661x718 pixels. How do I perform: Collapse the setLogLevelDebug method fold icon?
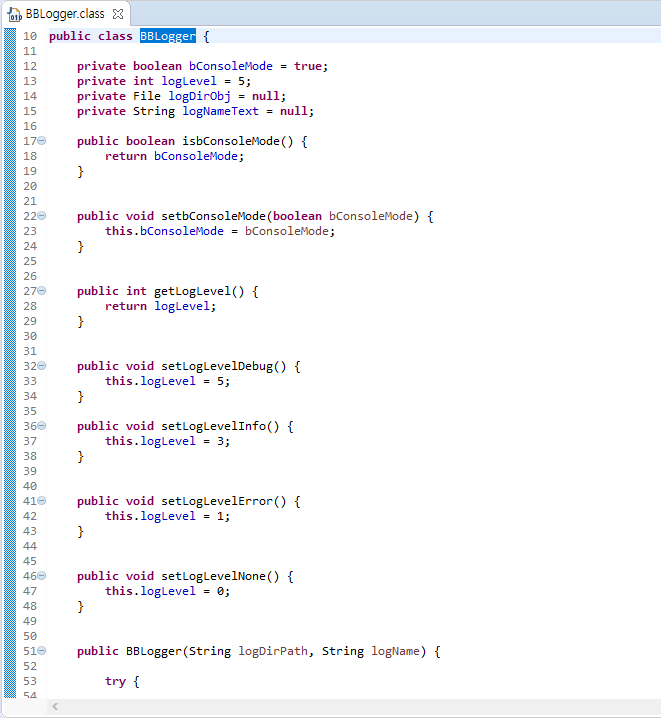[41, 366]
